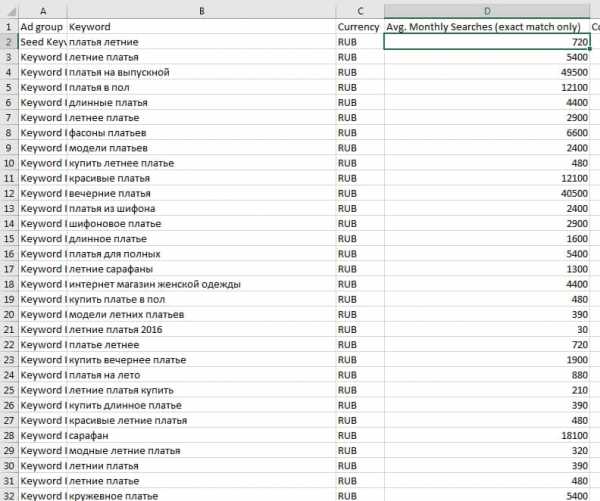600x501 pixels.
Task: Select column C header
Action: click(x=359, y=10)
